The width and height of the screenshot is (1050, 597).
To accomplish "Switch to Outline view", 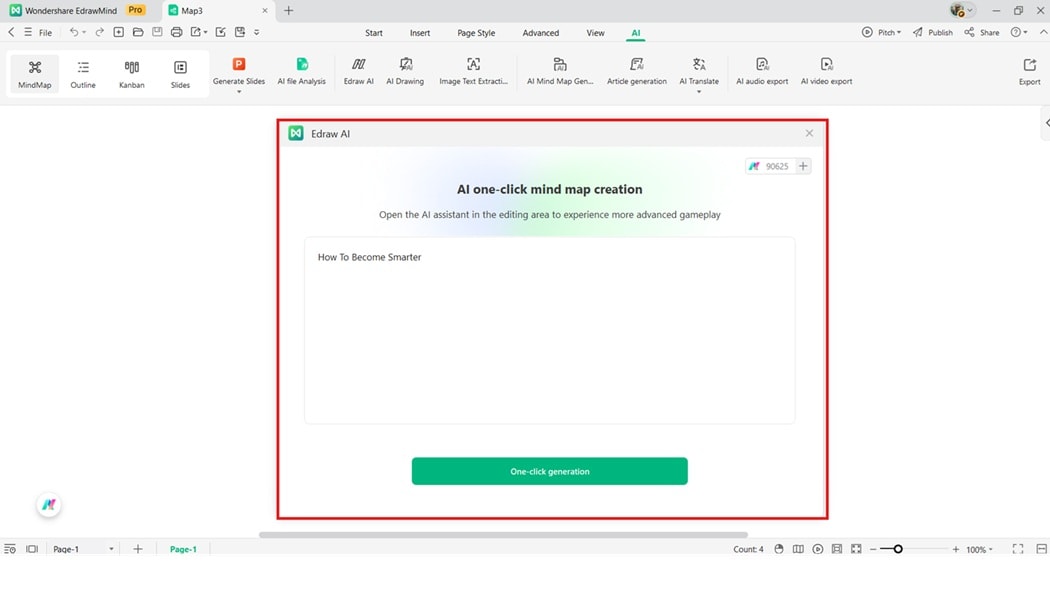I will [x=83, y=72].
